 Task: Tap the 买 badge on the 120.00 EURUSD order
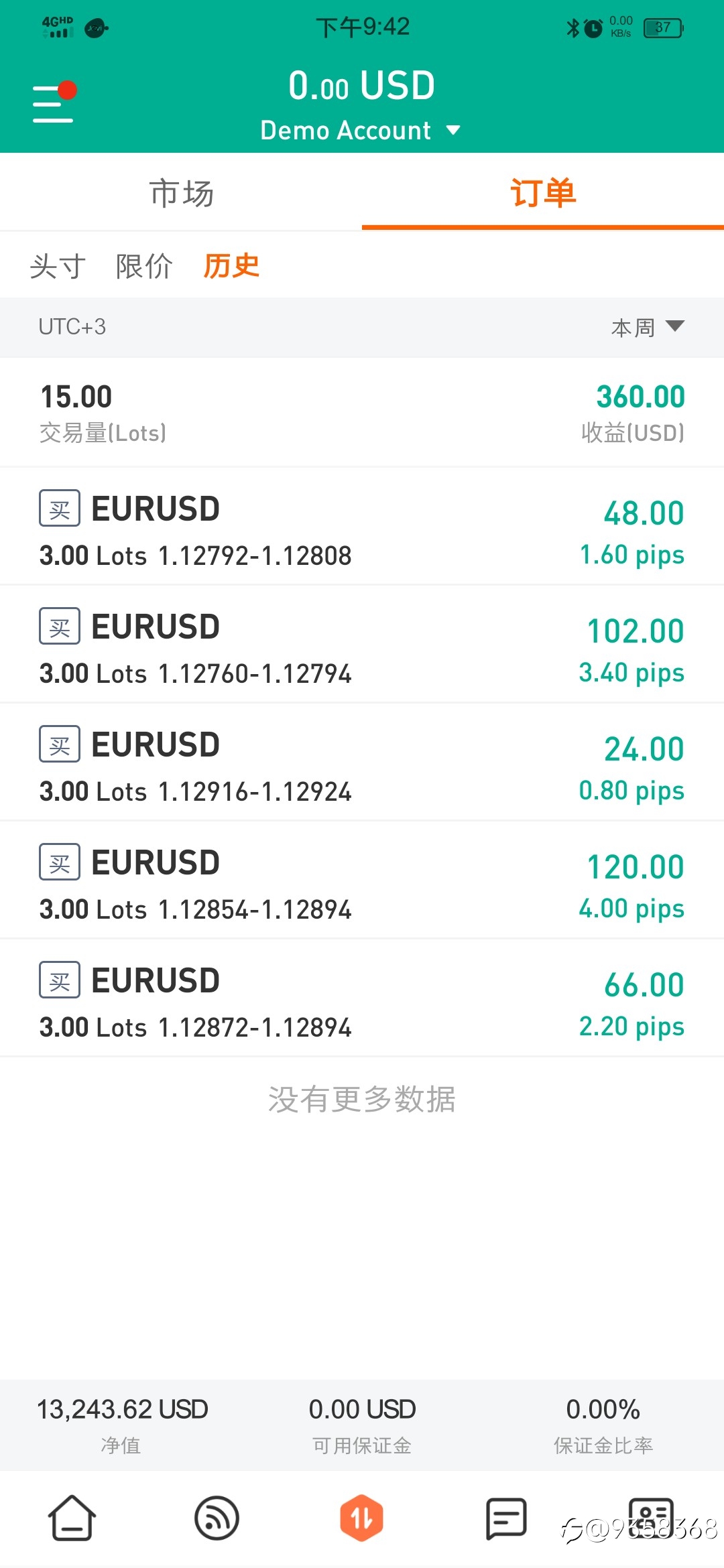tap(60, 862)
